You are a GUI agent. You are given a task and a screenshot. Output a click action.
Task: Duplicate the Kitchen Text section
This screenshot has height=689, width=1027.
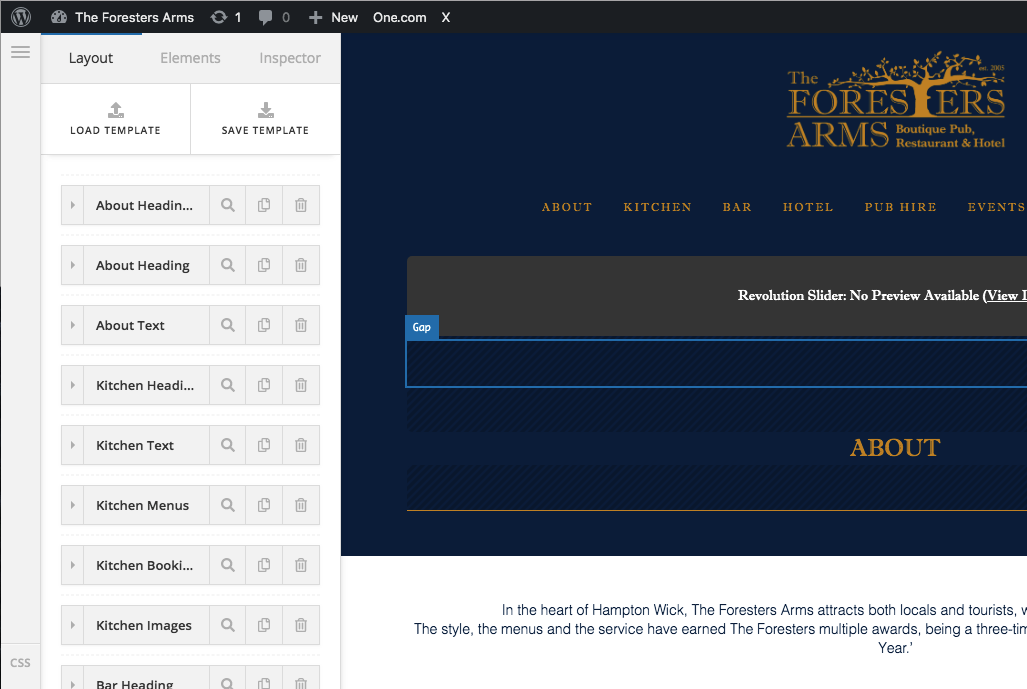(x=264, y=445)
